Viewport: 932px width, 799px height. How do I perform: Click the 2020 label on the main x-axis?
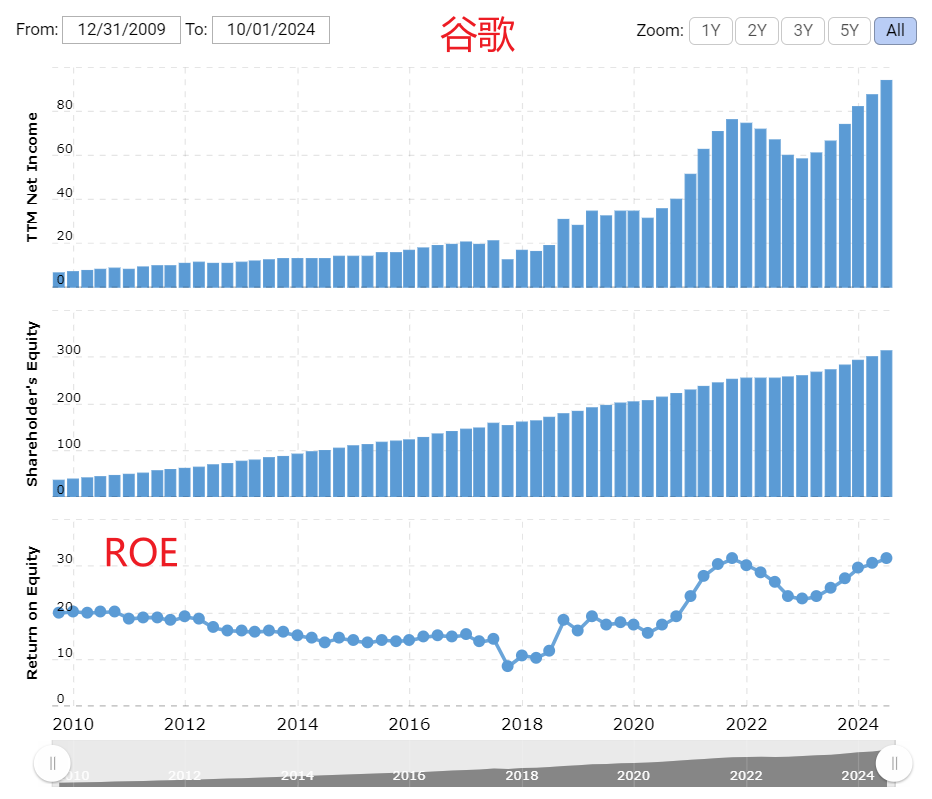634,724
